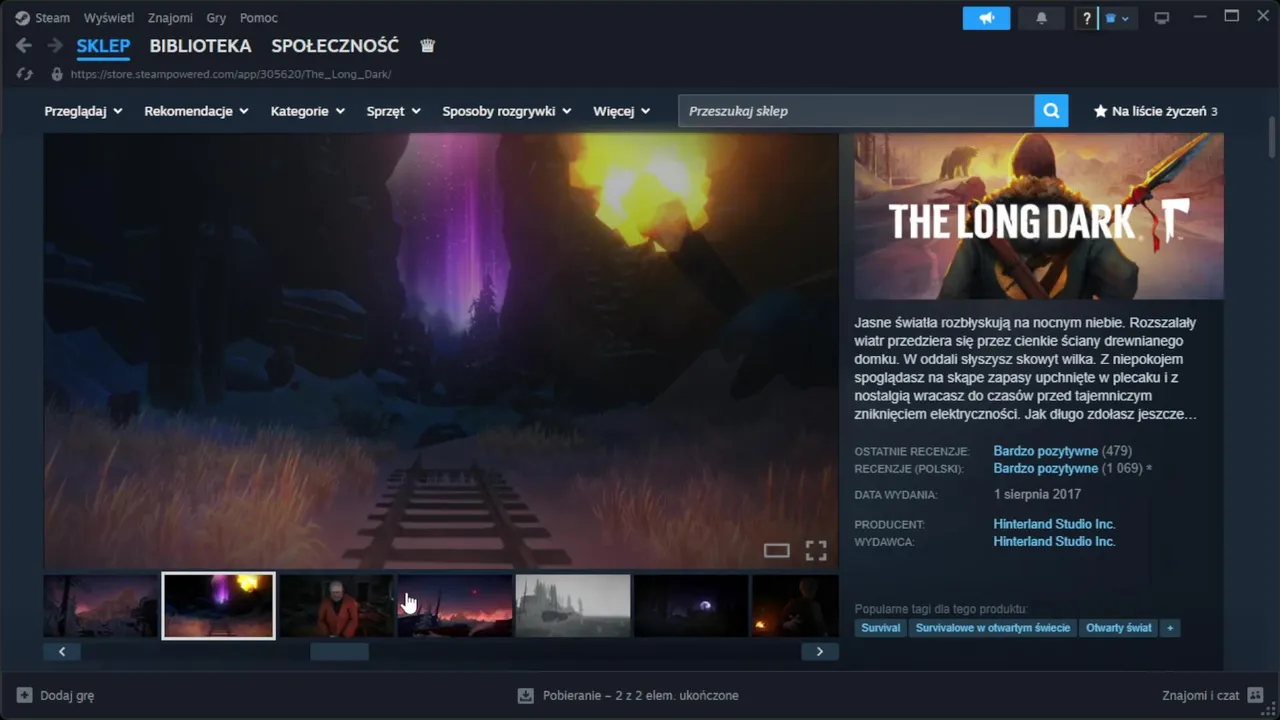Select the foggy gray landscape thumbnail

click(573, 605)
